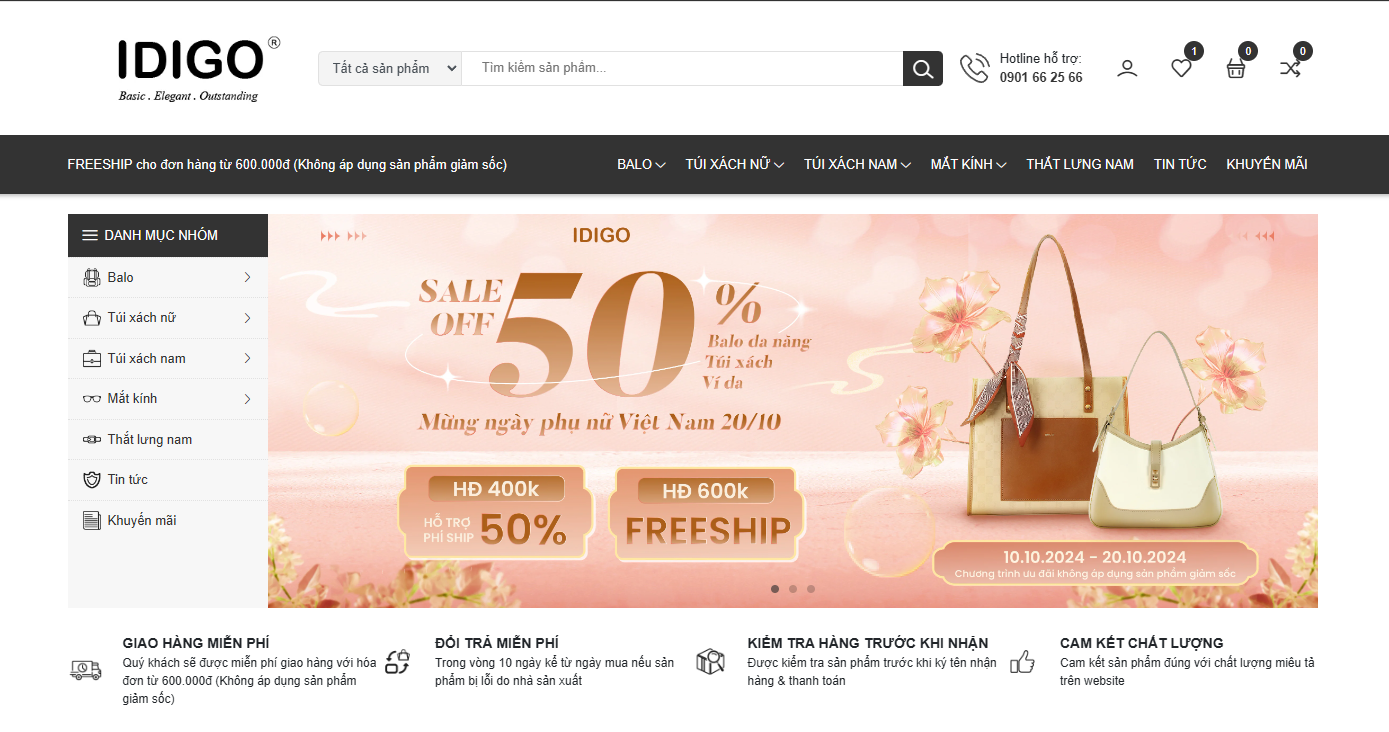Click the backpack icon beside Balo
Image resolution: width=1389 pixels, height=732 pixels.
pos(92,278)
